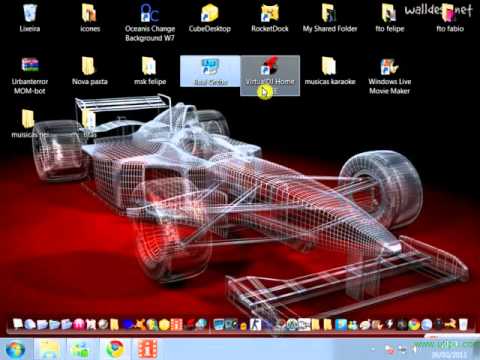Open the Nova pasta folder
Viewport: 480px width, 360px height.
(90, 71)
